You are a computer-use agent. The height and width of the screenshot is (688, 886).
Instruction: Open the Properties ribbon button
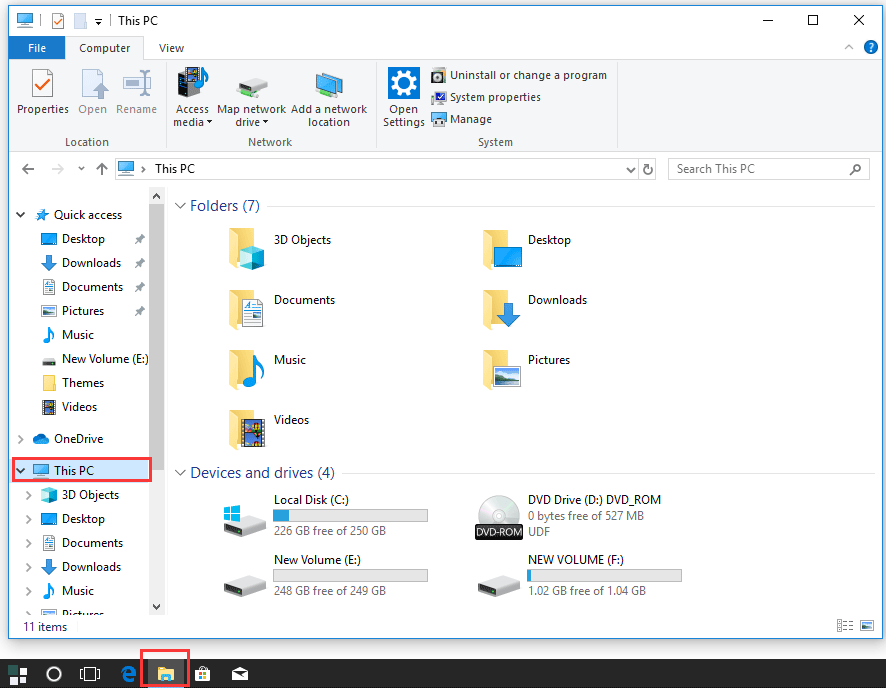coord(42,92)
